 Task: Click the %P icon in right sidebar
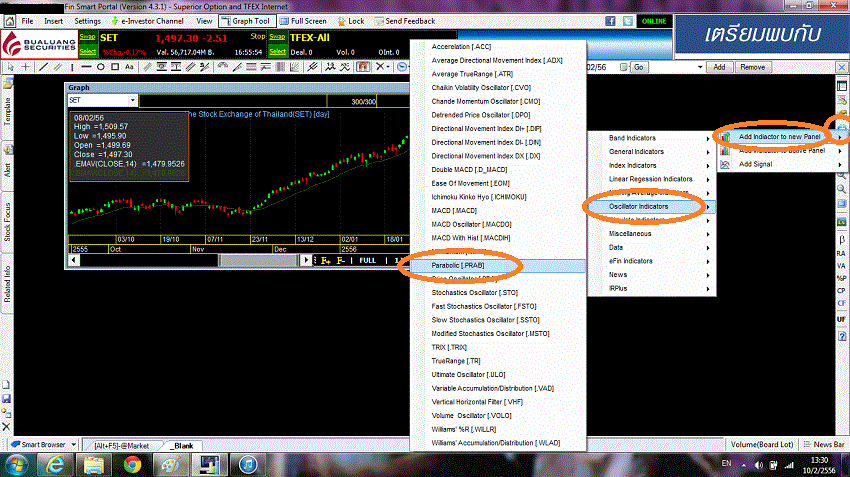coord(841,278)
